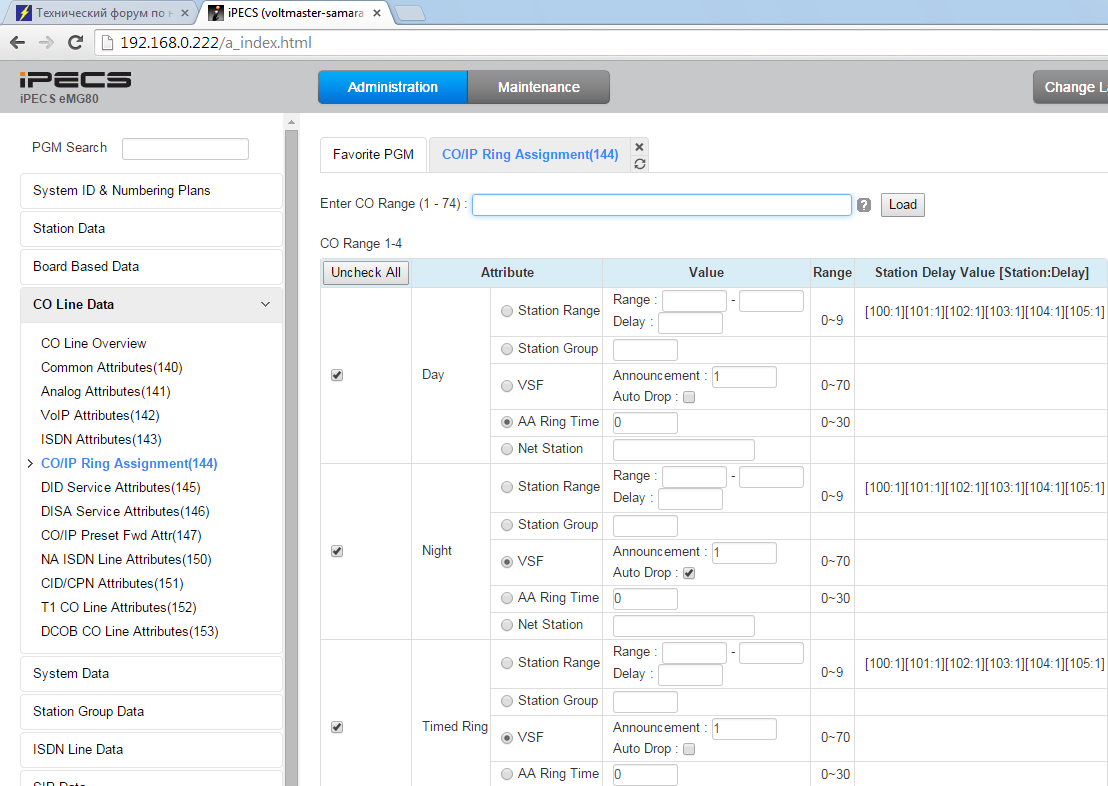Expand the System Data section

click(151, 674)
